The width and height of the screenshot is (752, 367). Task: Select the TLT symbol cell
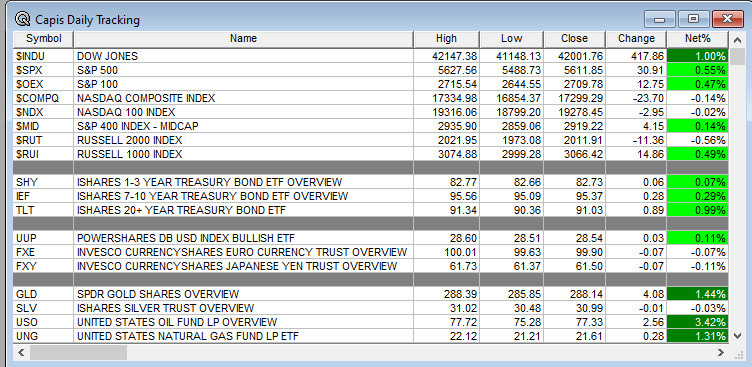pos(43,210)
